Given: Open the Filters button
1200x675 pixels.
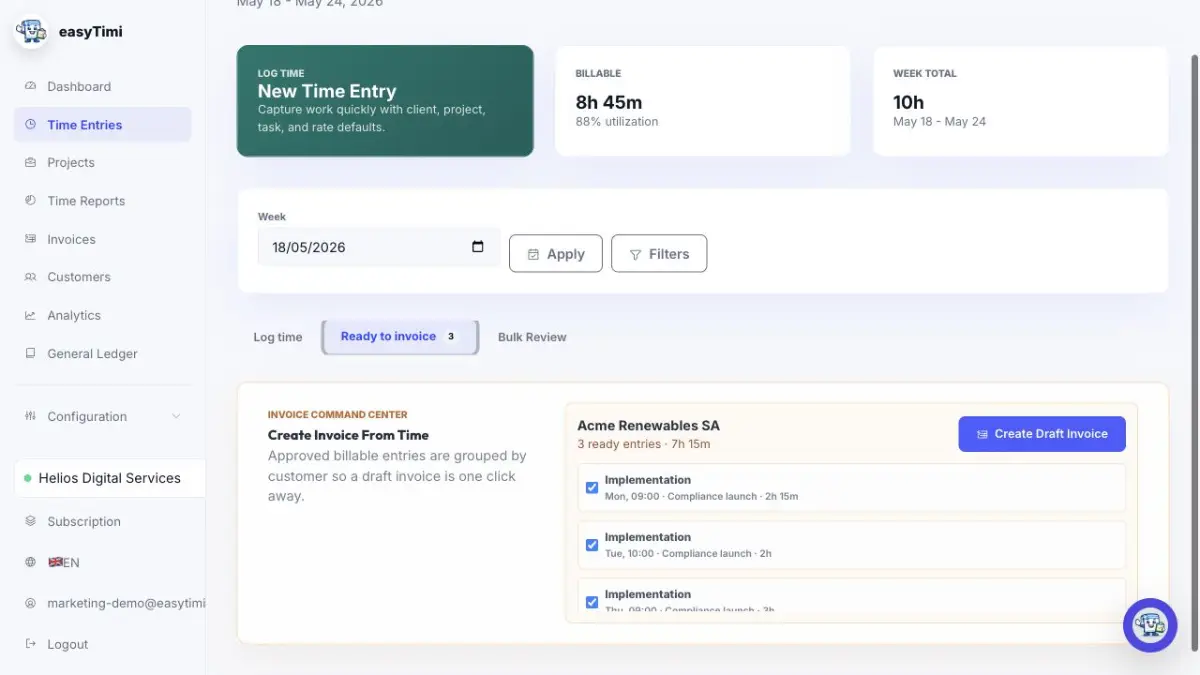Looking at the screenshot, I should point(659,254).
